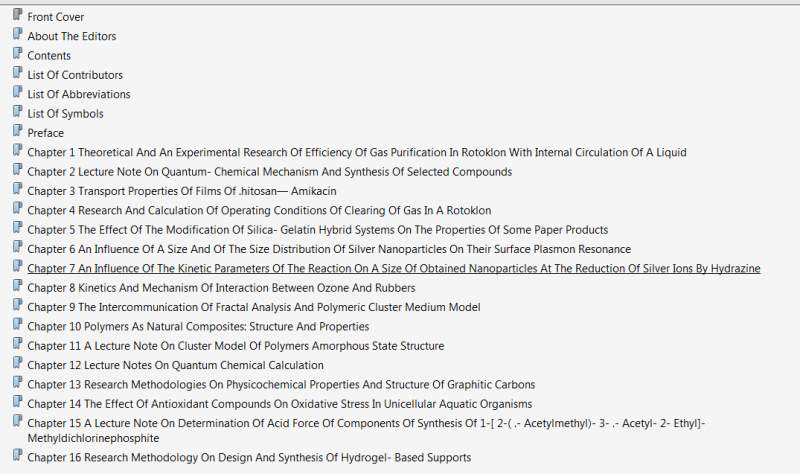Viewport: 800px width, 474px height.
Task: Click the bookmark icon for Chapter 3
Action: (x=17, y=189)
